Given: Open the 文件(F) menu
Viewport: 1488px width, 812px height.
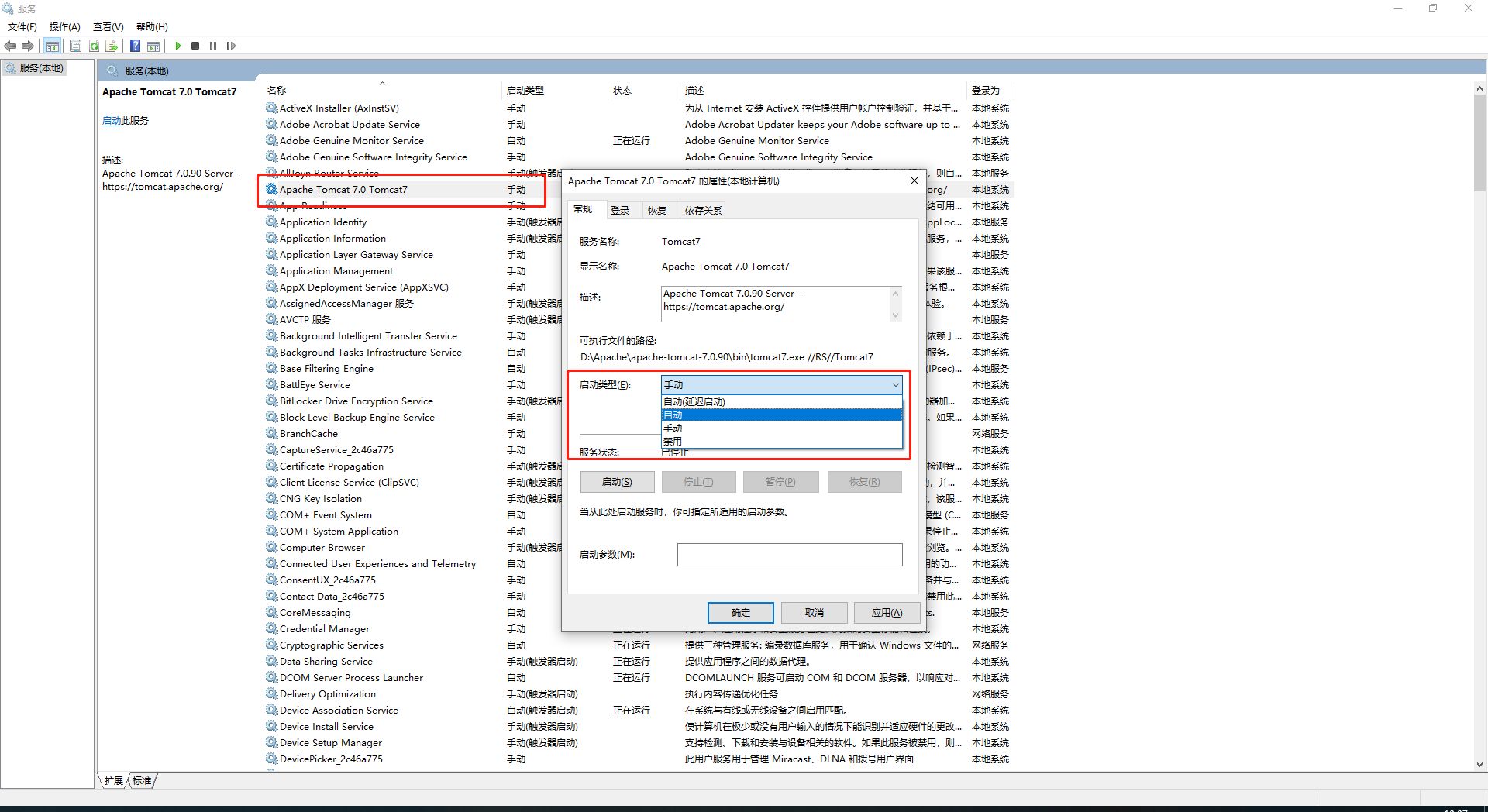Looking at the screenshot, I should point(22,26).
